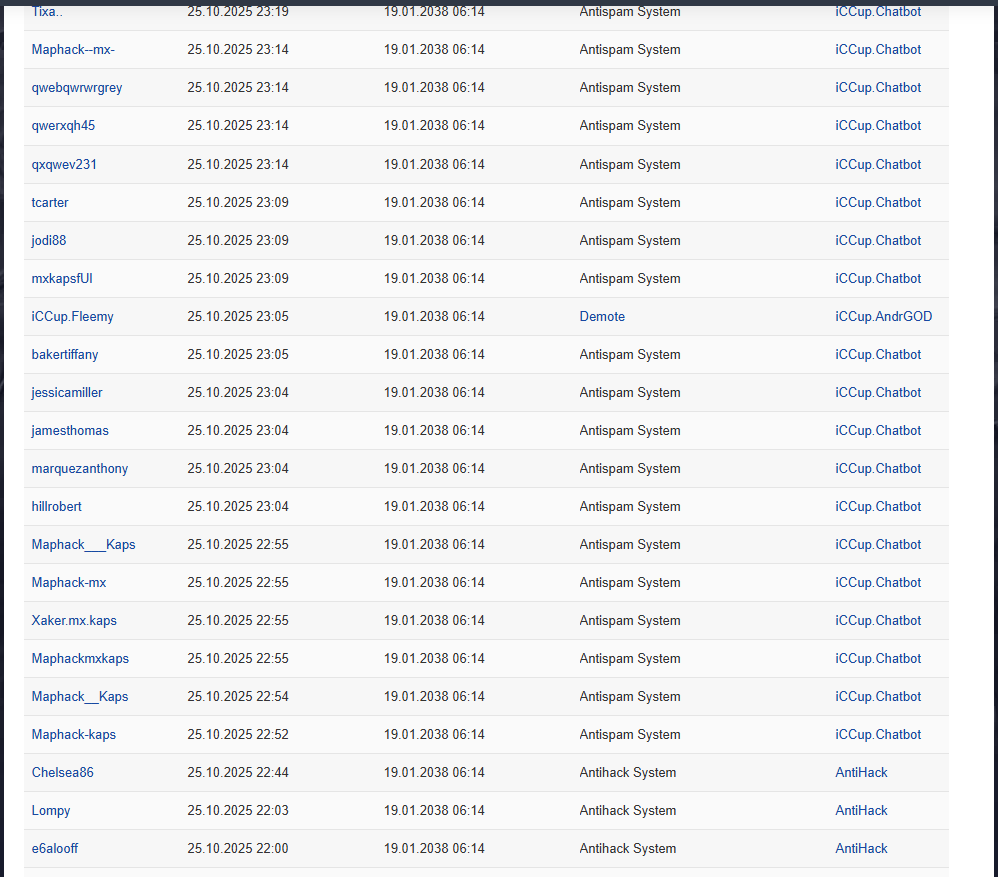Open hillrobert user link
The width and height of the screenshot is (998, 877).
57,507
